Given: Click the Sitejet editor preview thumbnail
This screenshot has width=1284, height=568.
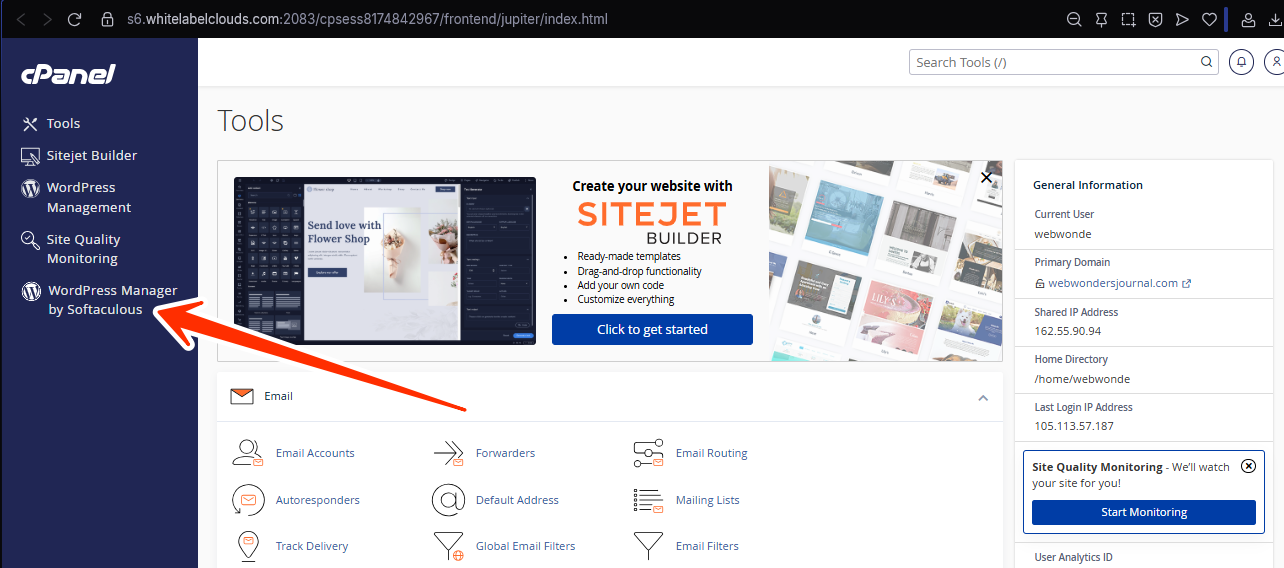Looking at the screenshot, I should click(x=385, y=261).
